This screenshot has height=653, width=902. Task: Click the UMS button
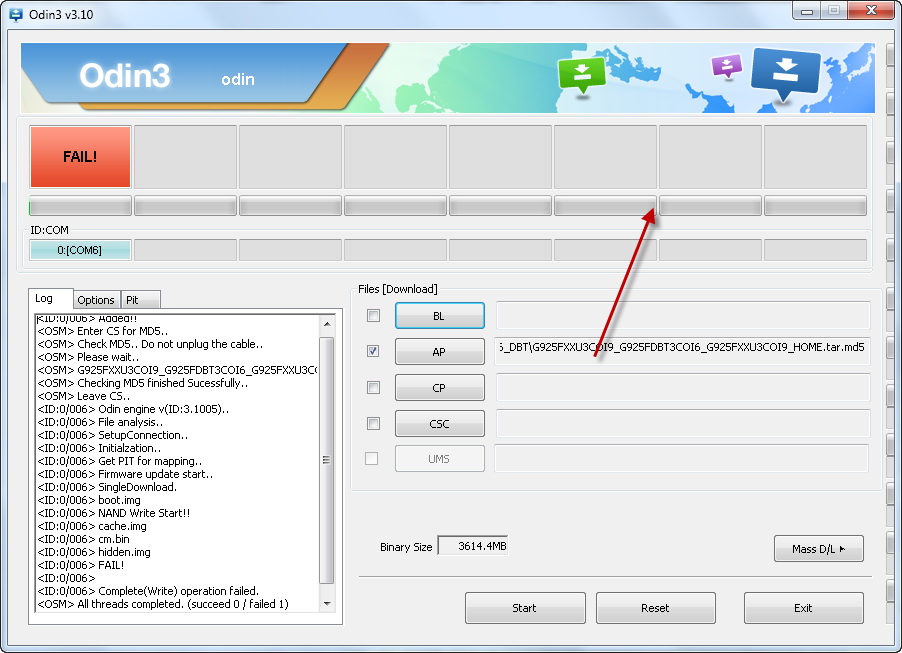coord(439,459)
